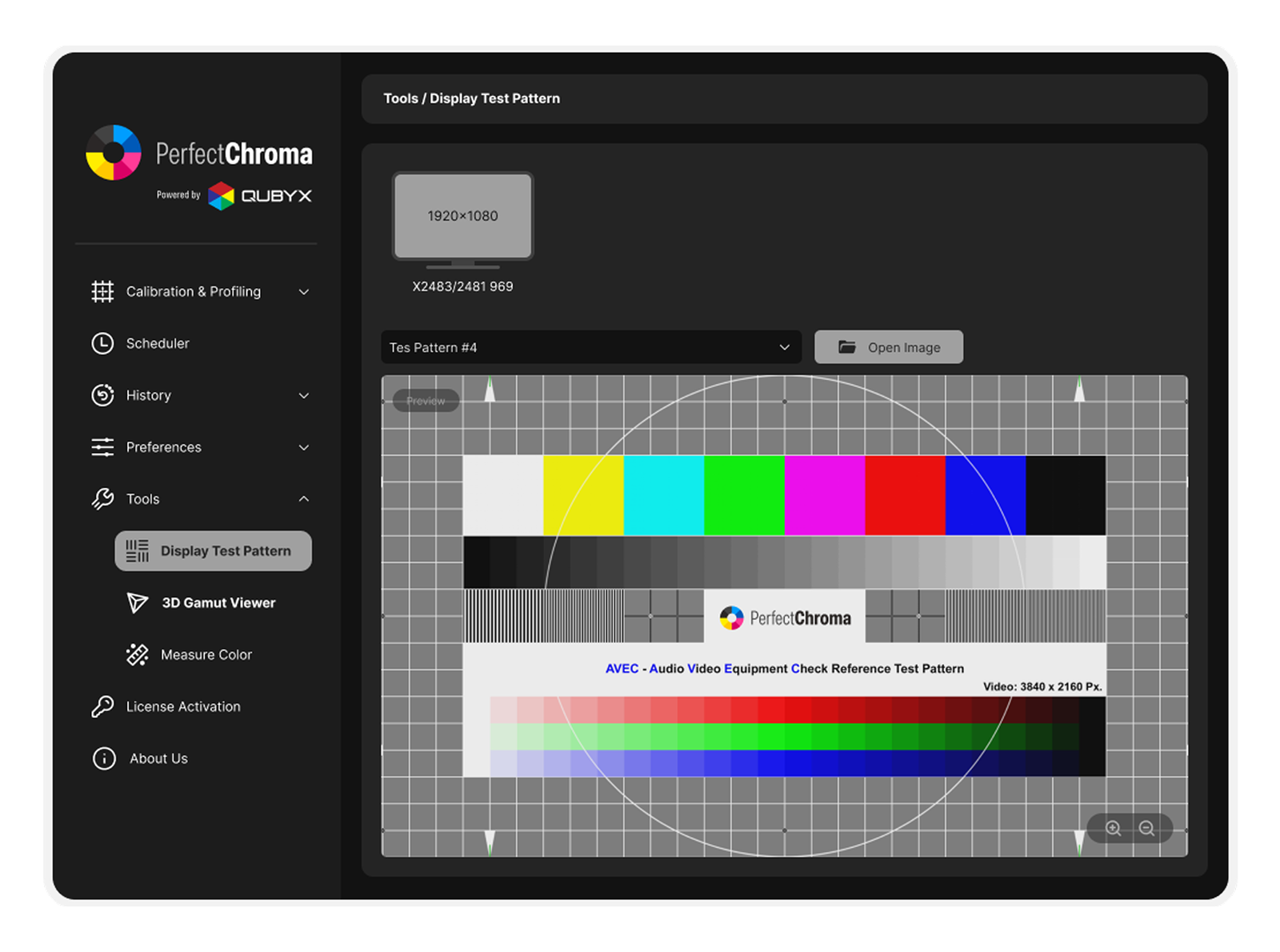
Task: Expand the Preferences section
Action: [304, 447]
